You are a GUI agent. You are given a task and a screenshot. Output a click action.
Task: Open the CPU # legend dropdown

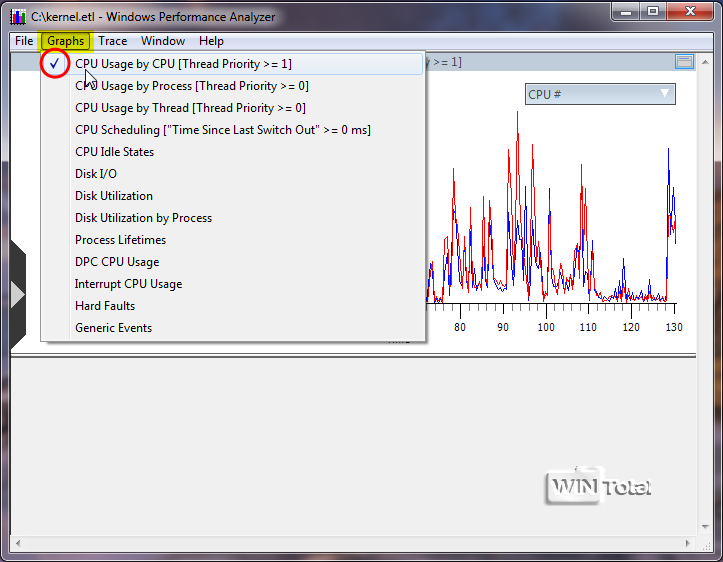coord(600,94)
